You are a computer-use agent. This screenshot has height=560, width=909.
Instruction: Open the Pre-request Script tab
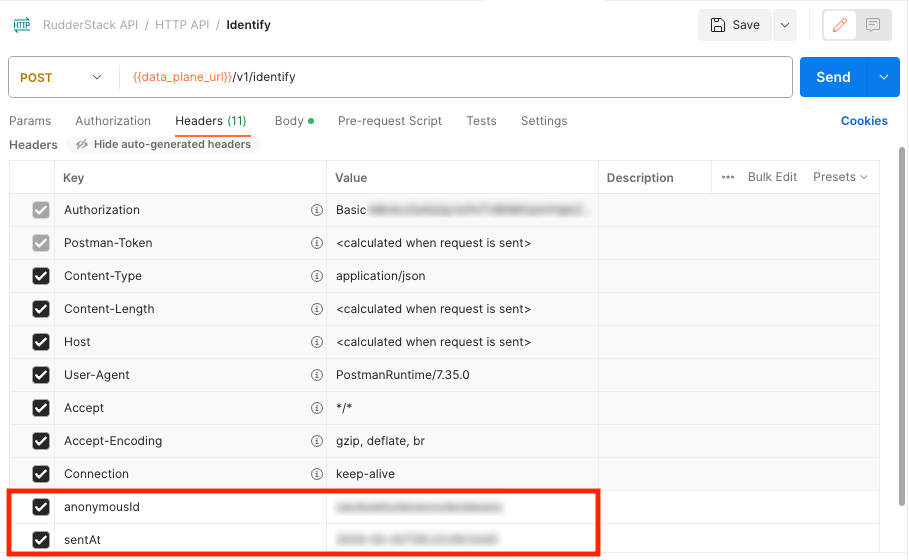coord(390,121)
